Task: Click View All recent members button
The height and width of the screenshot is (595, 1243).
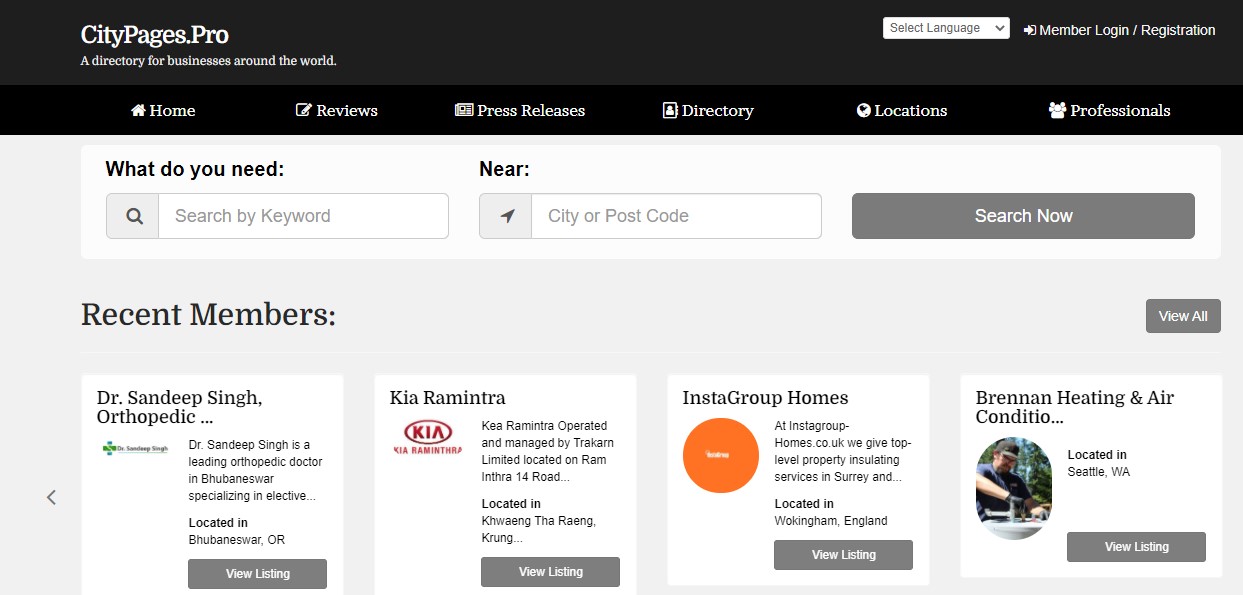Action: tap(1182, 316)
